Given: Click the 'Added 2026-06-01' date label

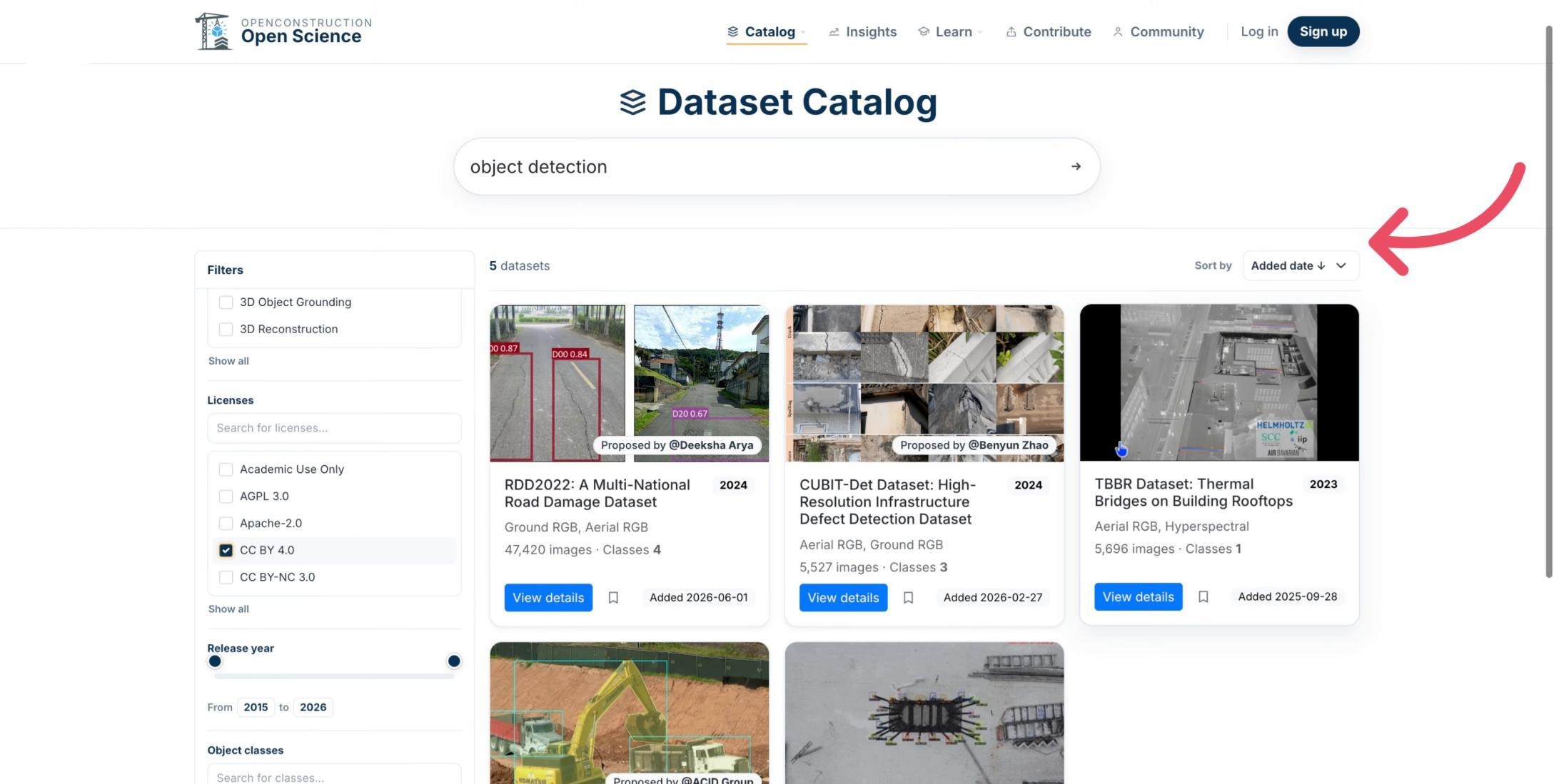Looking at the screenshot, I should tap(699, 598).
